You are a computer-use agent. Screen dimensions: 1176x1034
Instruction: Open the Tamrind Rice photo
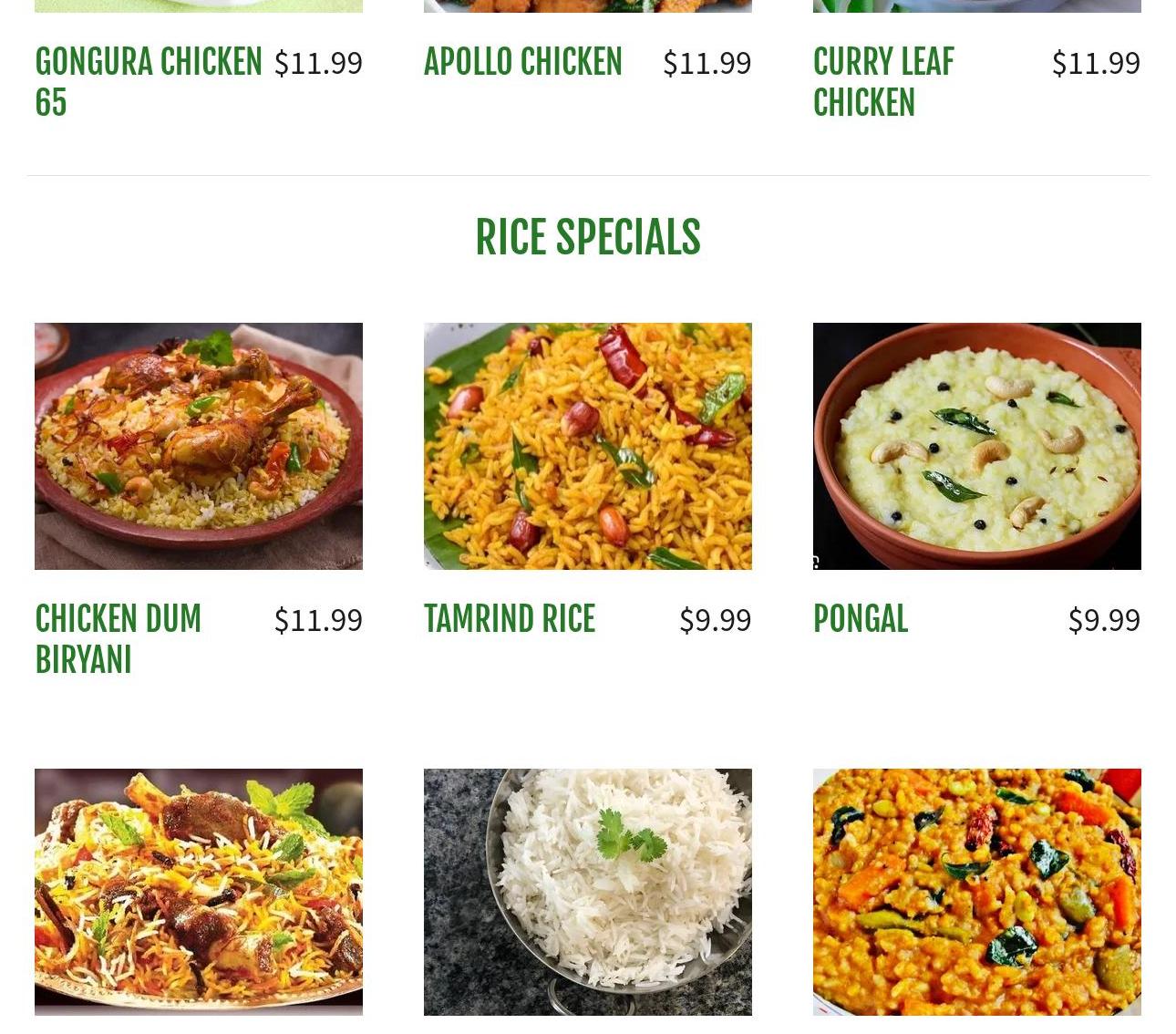[x=588, y=446]
